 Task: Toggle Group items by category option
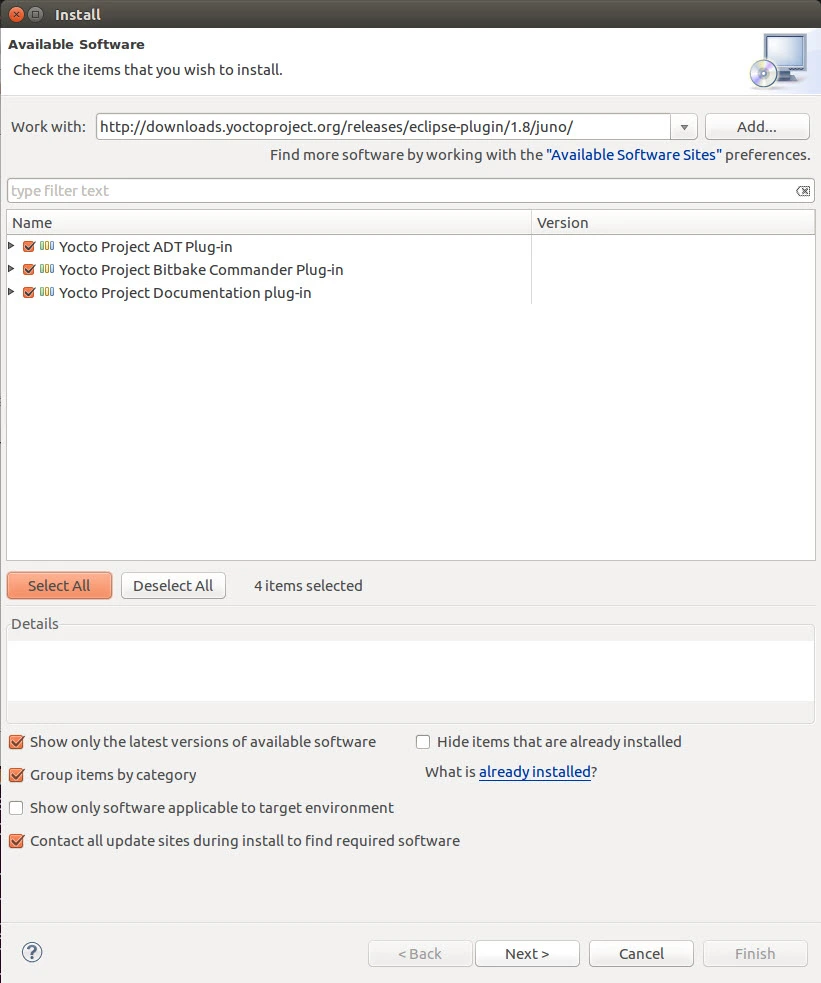pyautogui.click(x=16, y=775)
